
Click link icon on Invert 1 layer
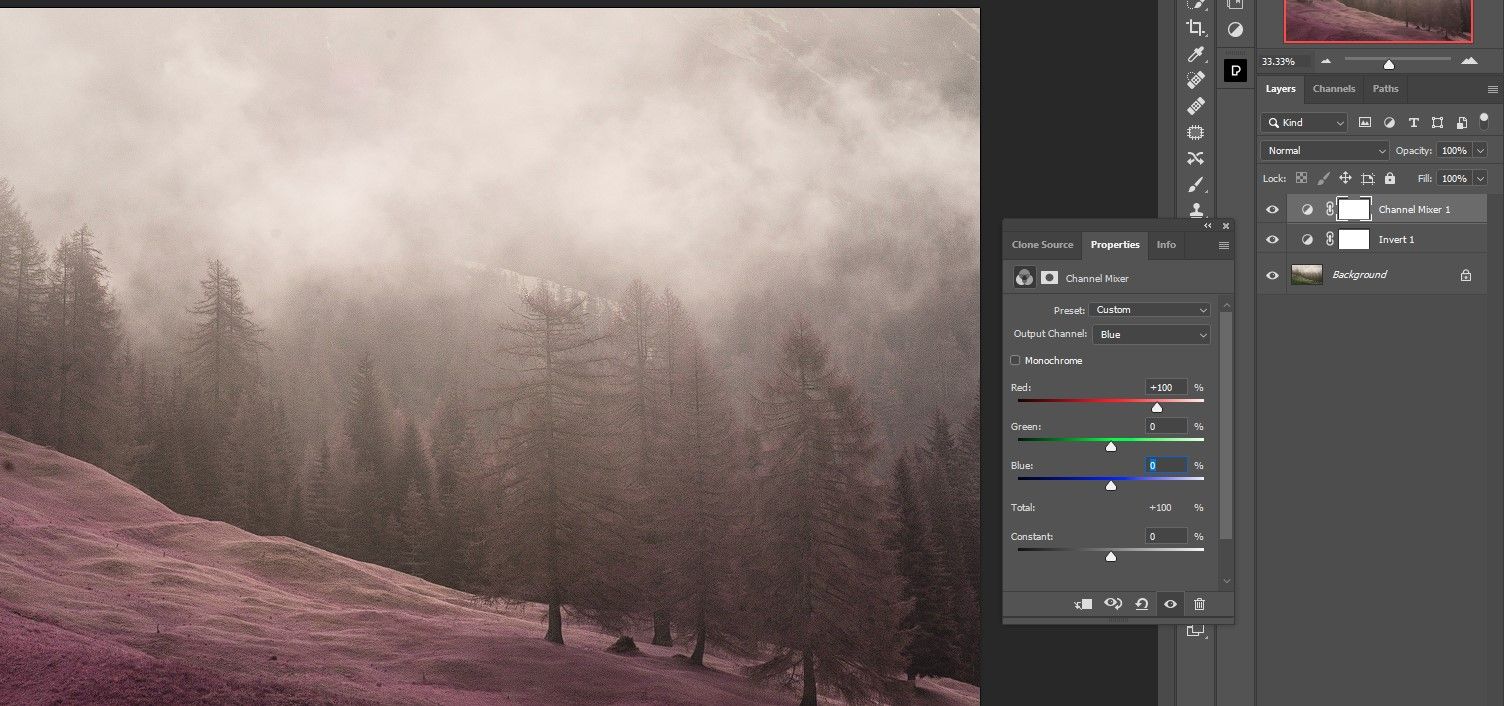point(1330,240)
